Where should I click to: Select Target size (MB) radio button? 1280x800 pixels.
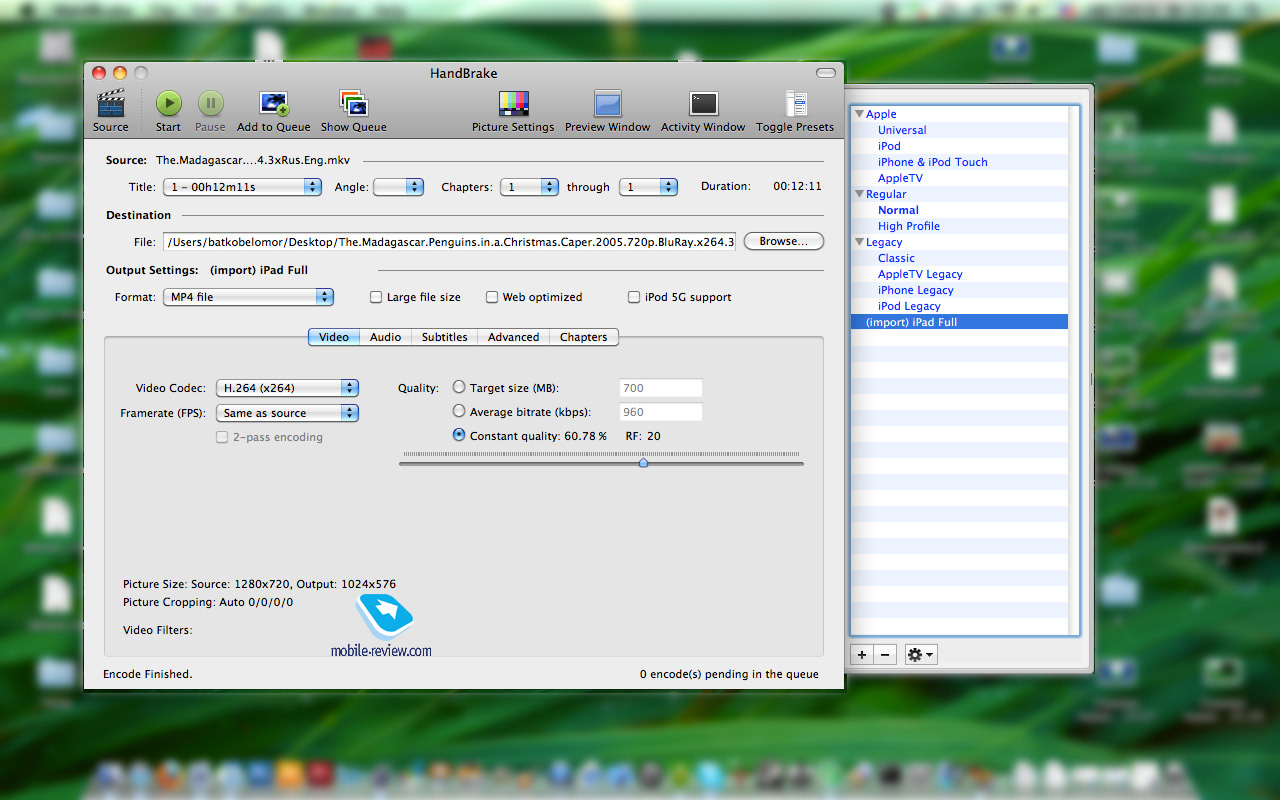[459, 387]
